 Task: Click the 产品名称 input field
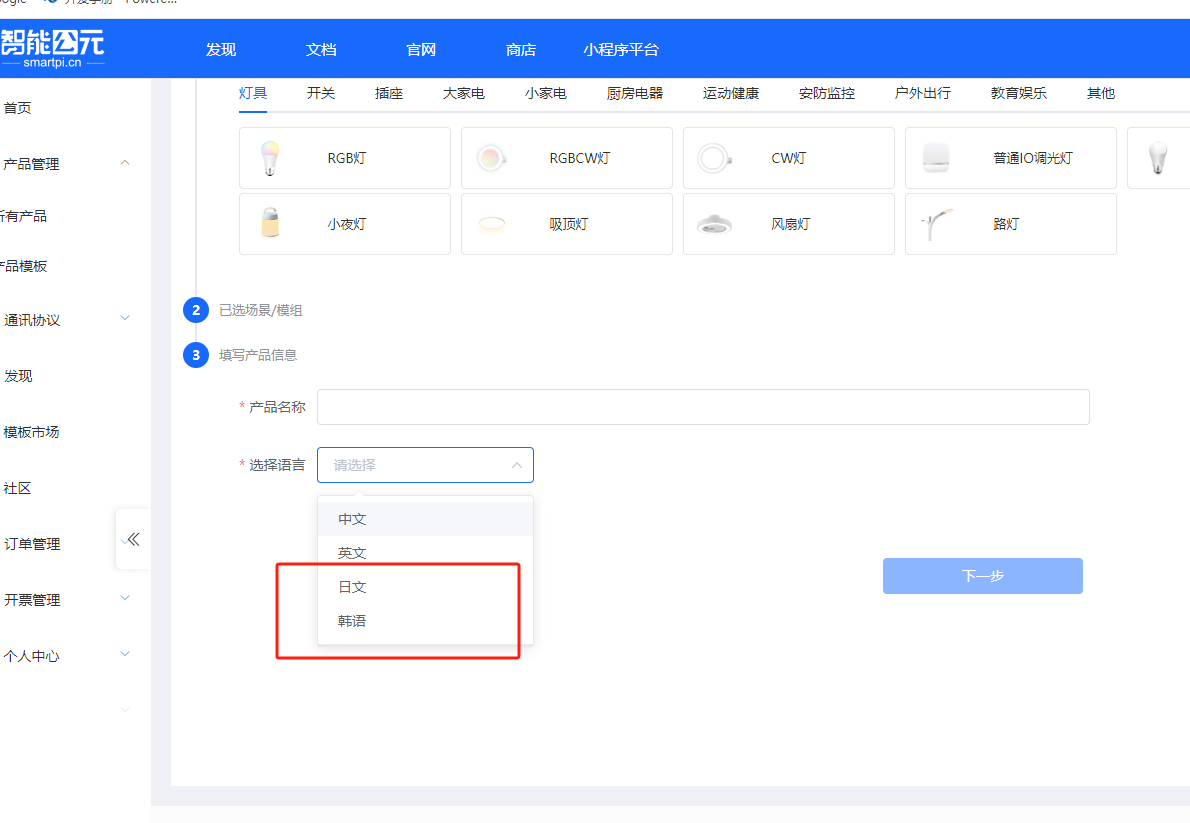click(702, 406)
